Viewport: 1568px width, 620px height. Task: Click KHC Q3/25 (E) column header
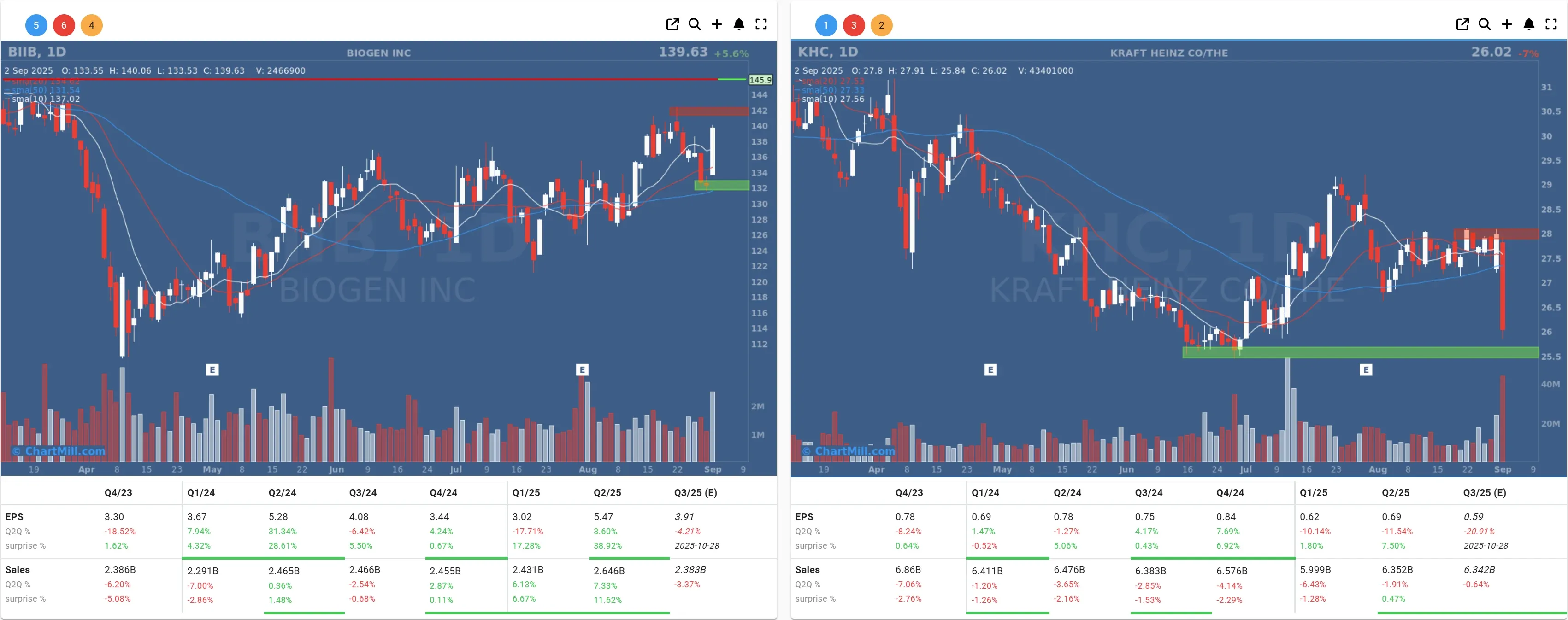point(1485,493)
